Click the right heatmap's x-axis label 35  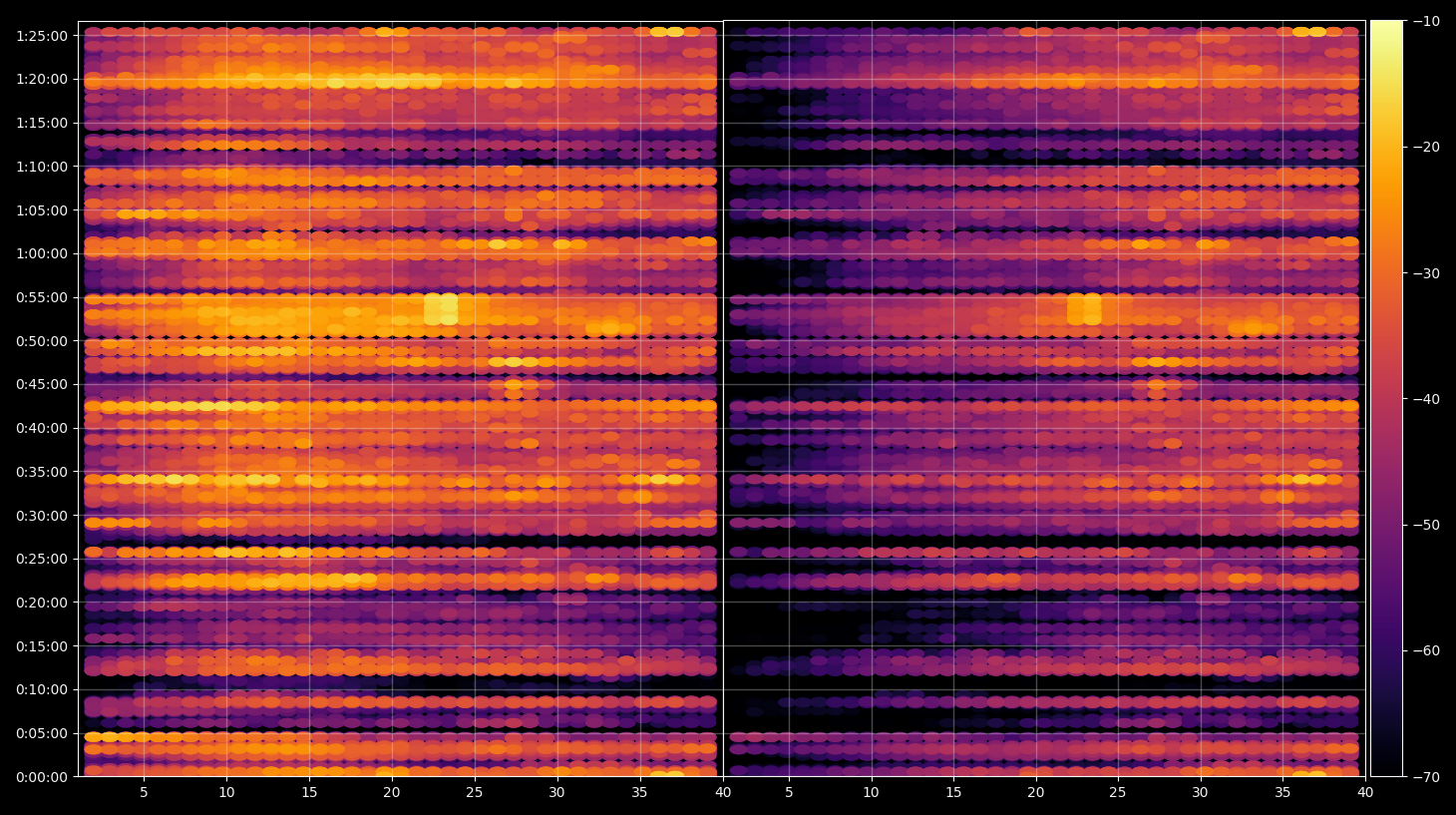coord(1282,793)
